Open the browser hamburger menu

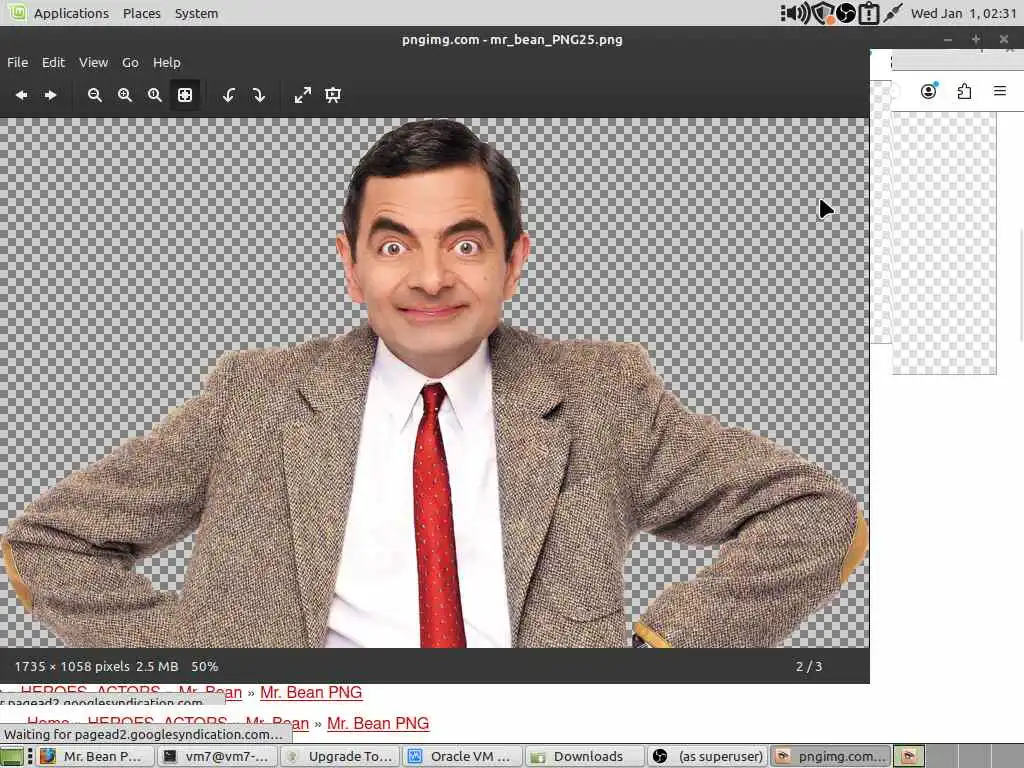1000,91
